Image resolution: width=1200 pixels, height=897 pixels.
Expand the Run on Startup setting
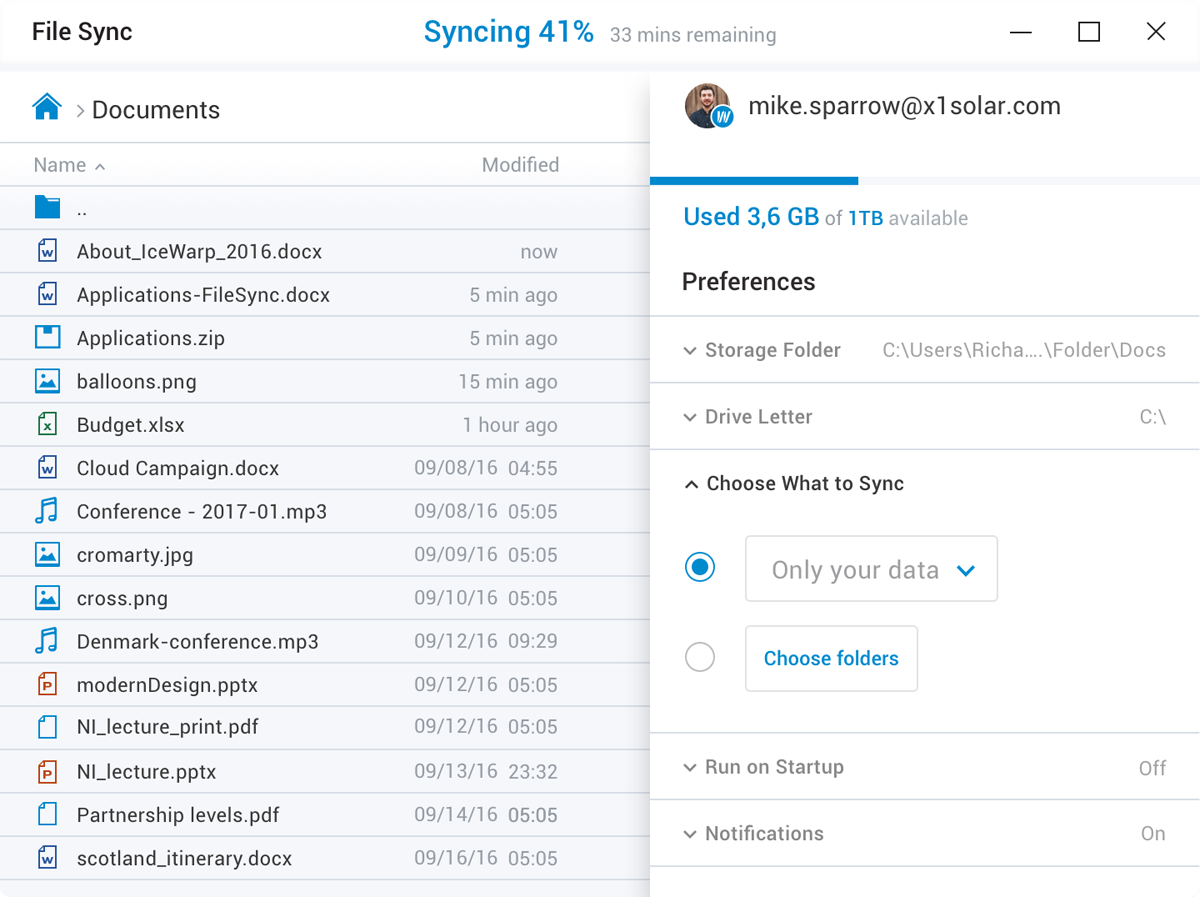764,767
